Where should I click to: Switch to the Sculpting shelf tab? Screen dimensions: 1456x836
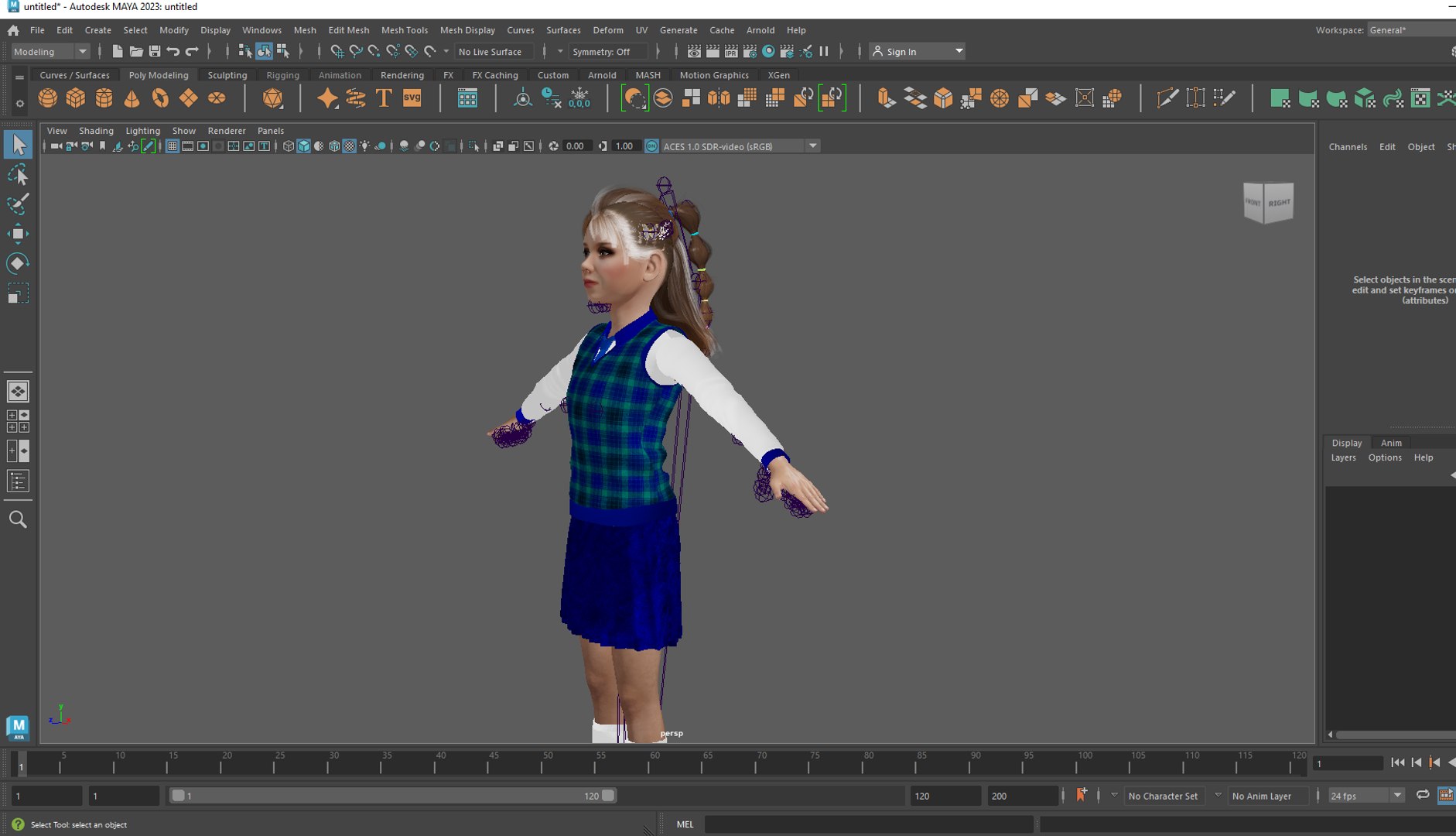coord(227,75)
